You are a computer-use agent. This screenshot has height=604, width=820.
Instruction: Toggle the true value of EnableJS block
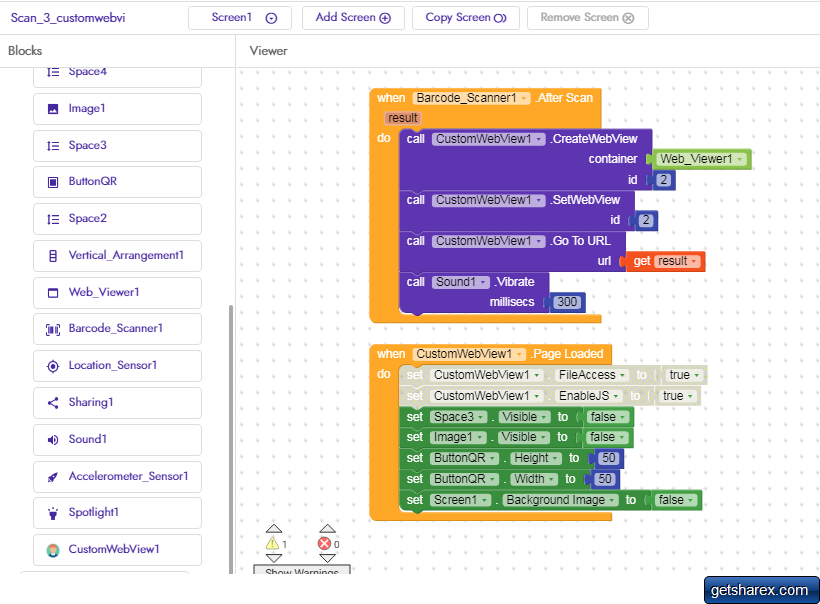[677, 396]
